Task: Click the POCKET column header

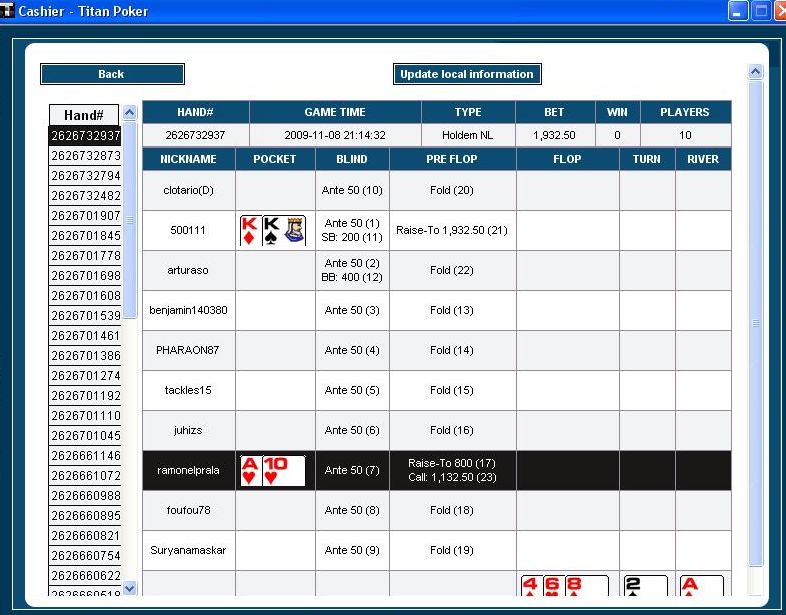Action: (275, 159)
